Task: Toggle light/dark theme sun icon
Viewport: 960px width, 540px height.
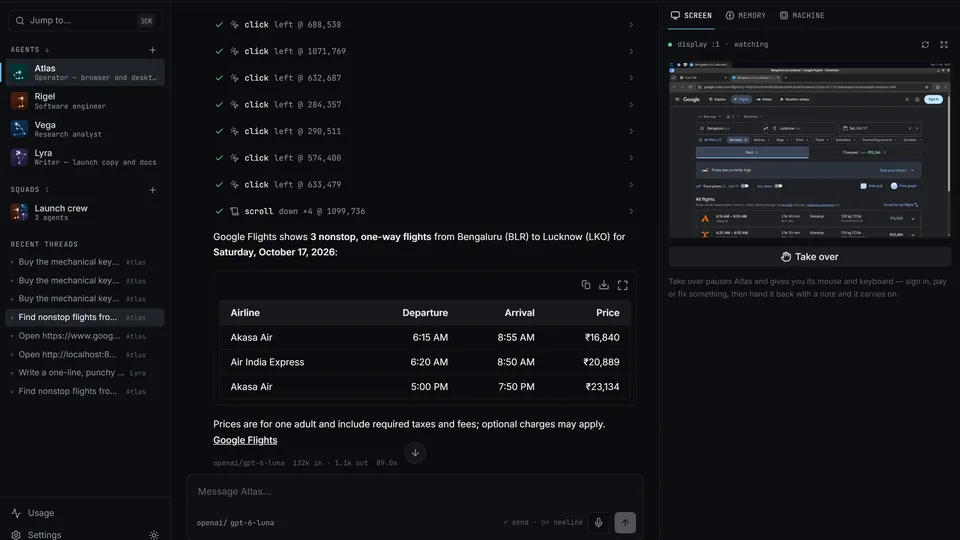Action: click(154, 534)
